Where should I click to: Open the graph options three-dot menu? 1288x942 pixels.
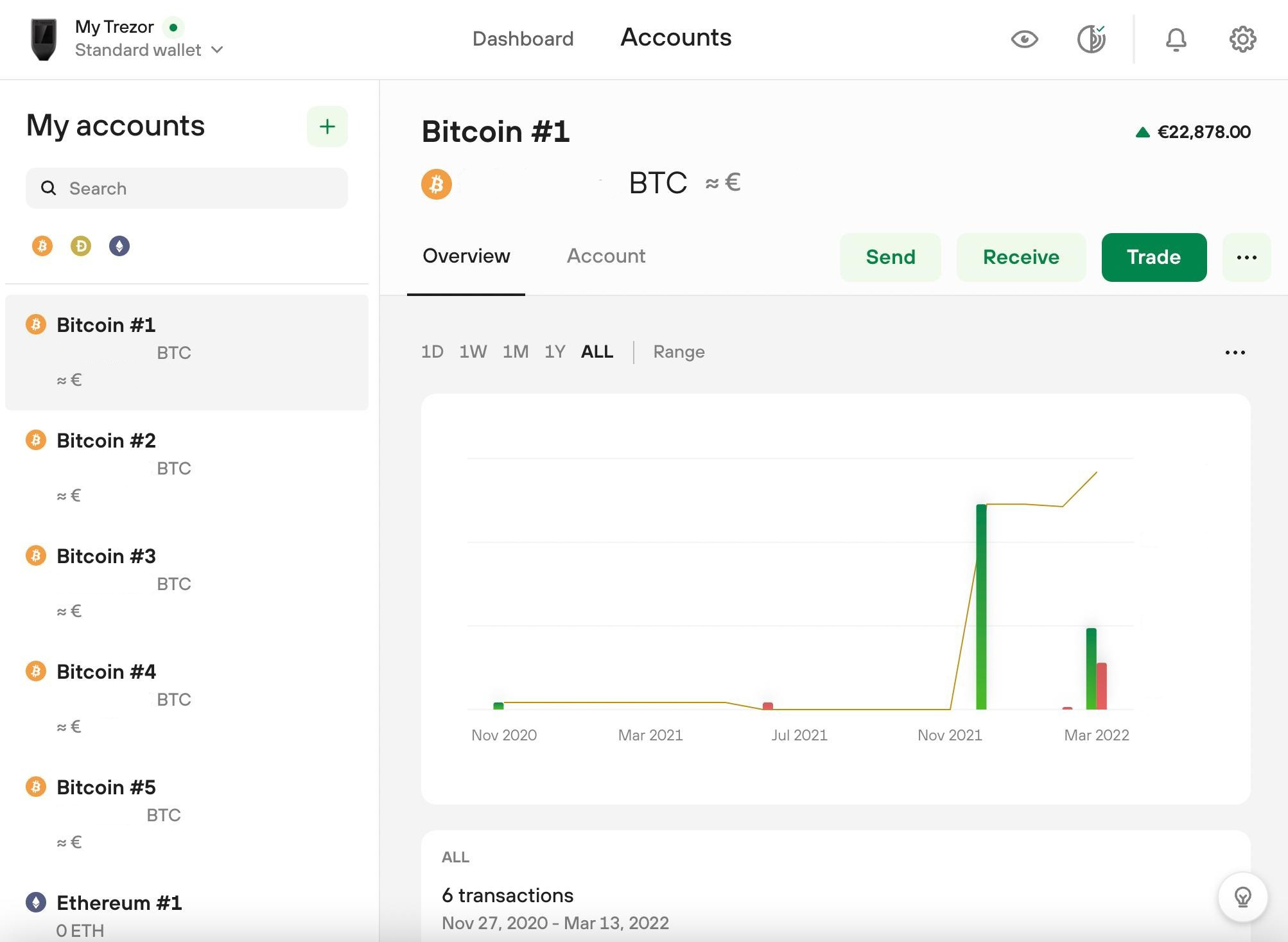coord(1235,353)
